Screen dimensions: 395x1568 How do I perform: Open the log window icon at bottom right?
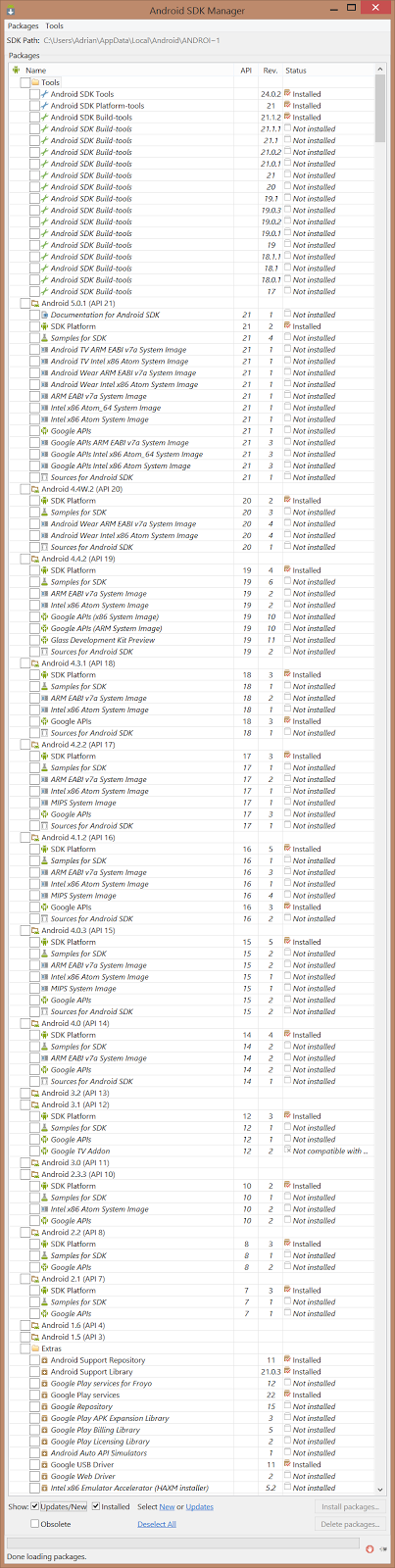click(x=383, y=1548)
